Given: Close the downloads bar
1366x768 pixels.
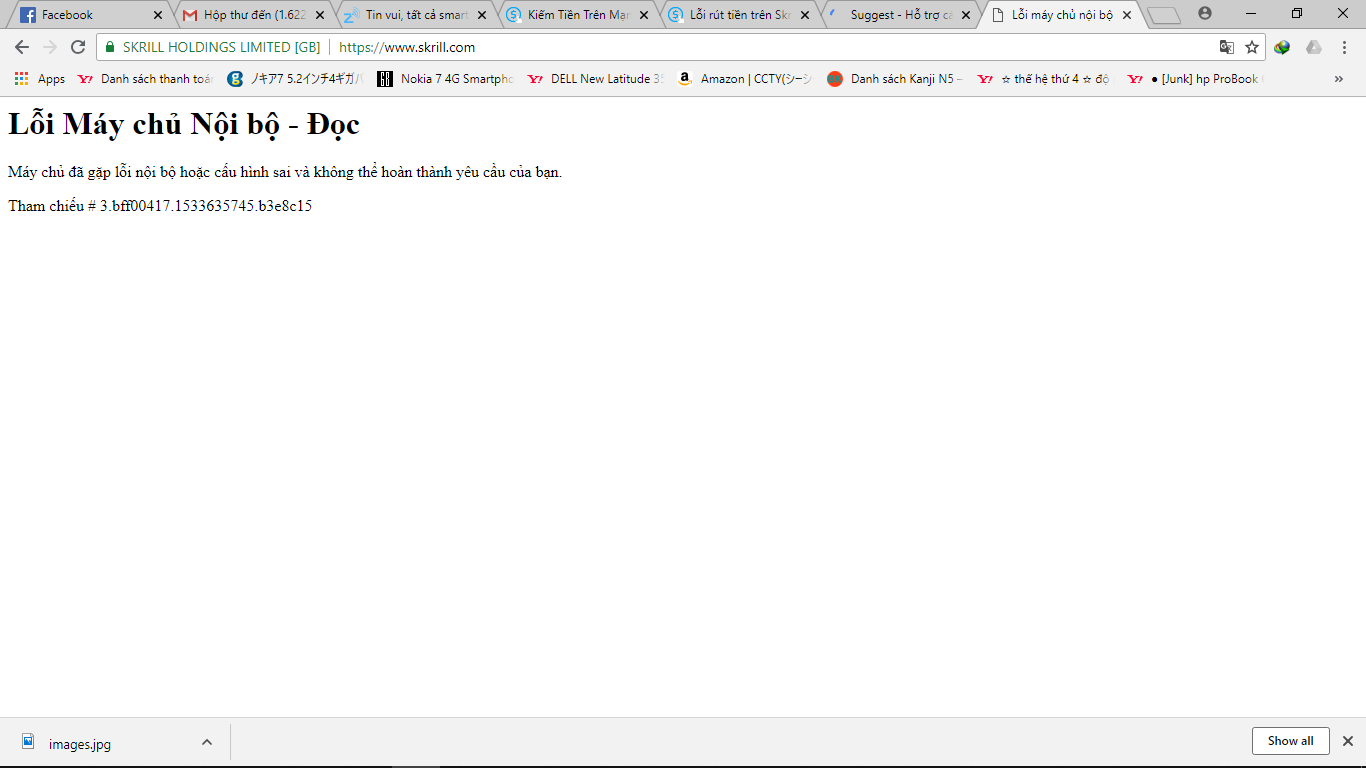Looking at the screenshot, I should click(1348, 741).
